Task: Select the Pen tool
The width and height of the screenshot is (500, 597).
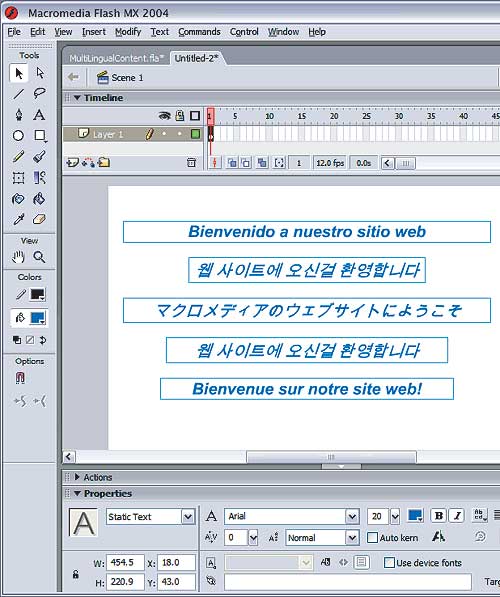Action: point(18,115)
